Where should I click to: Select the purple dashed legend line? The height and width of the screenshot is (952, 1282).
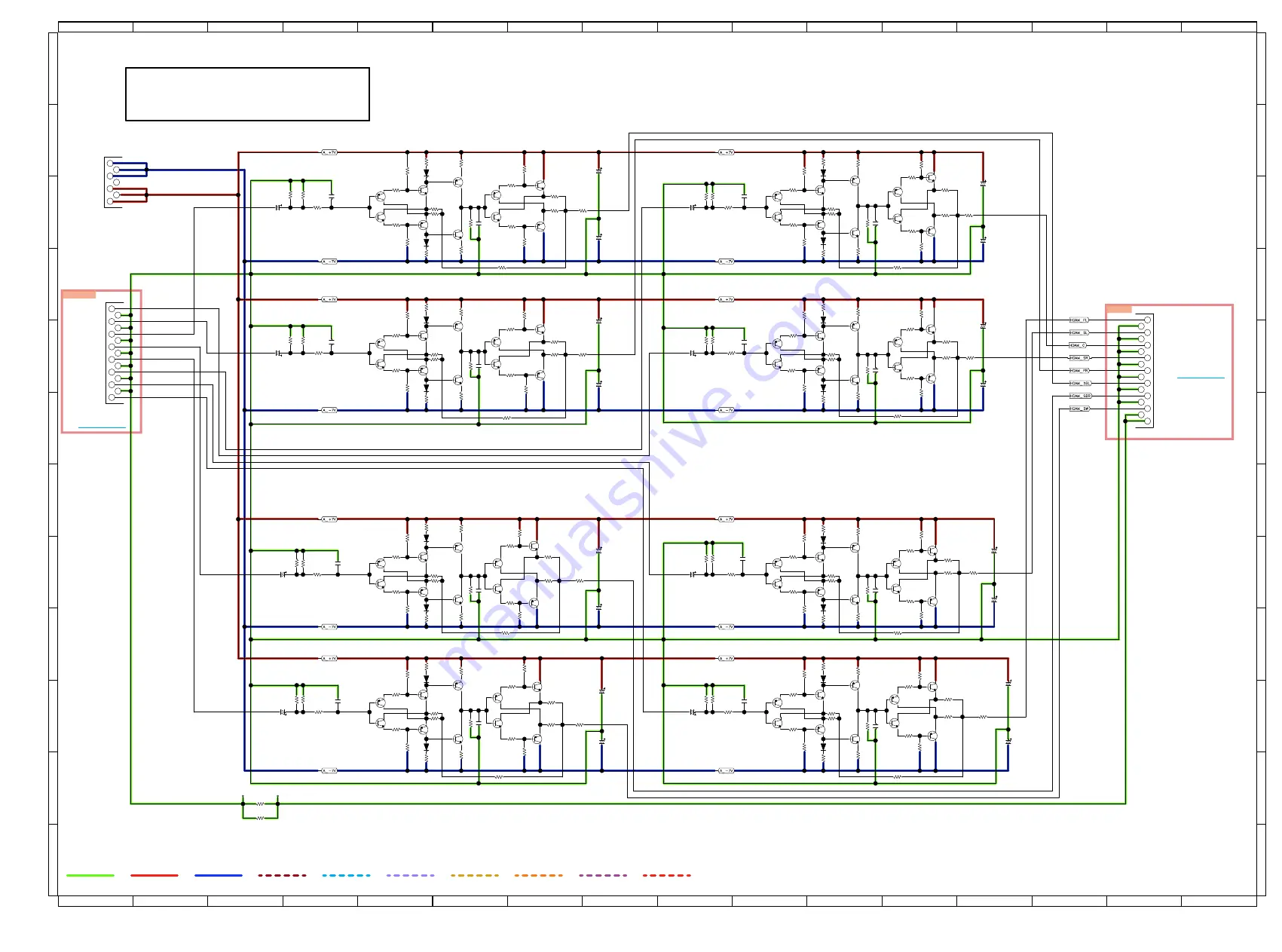coord(603,875)
